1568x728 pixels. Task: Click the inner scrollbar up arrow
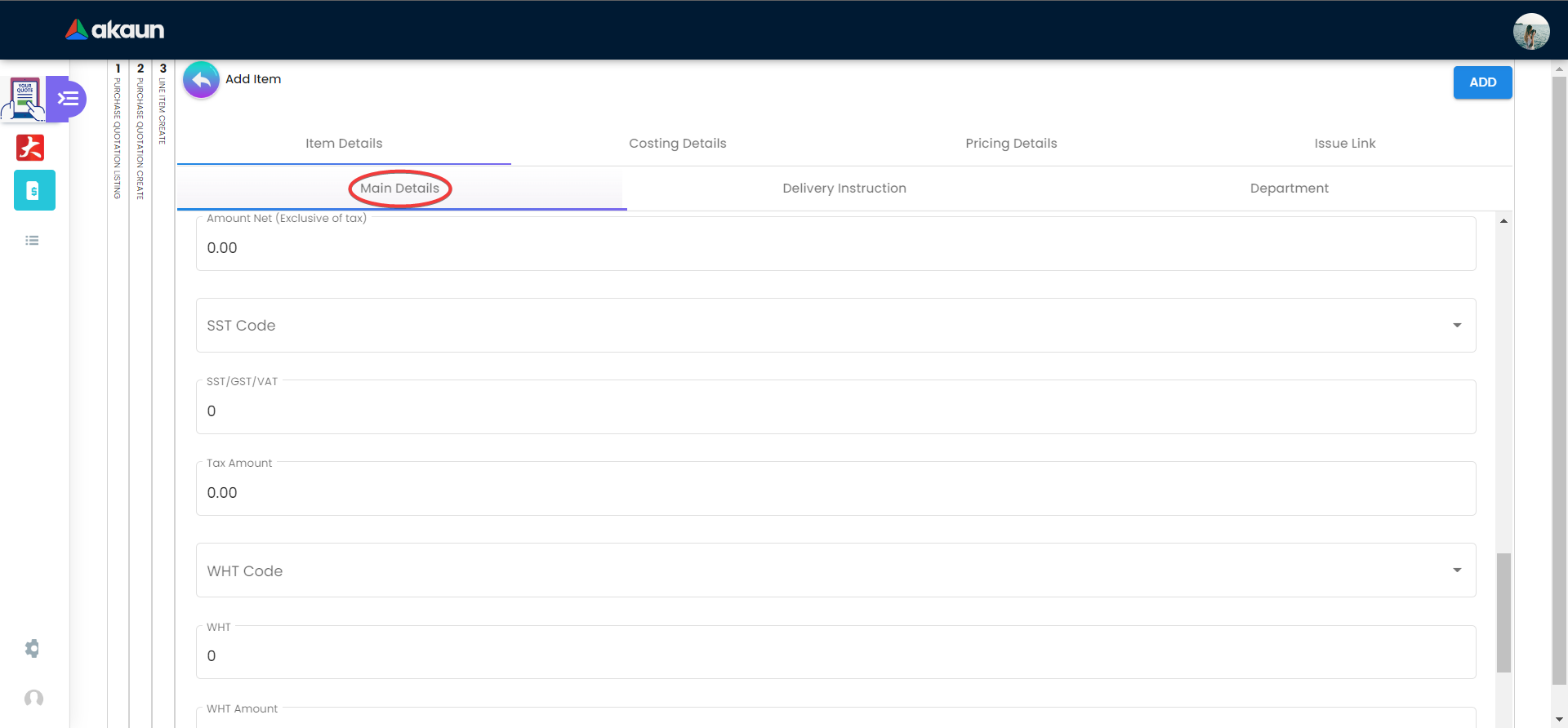1503,221
